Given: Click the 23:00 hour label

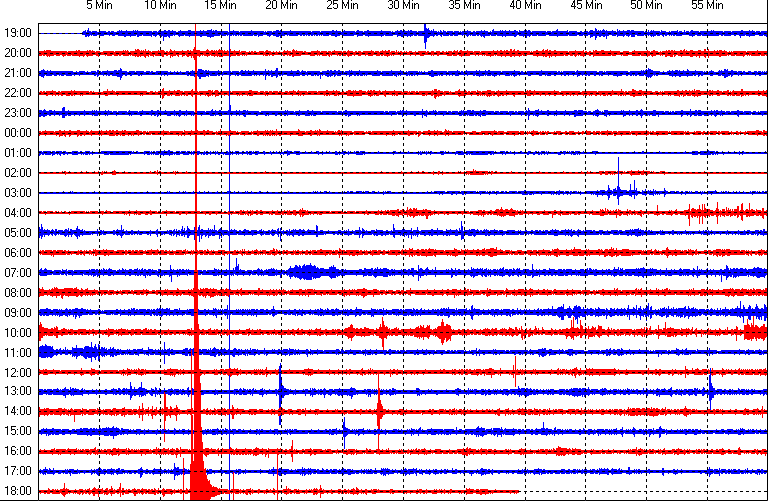Looking at the screenshot, I should pyautogui.click(x=18, y=113).
